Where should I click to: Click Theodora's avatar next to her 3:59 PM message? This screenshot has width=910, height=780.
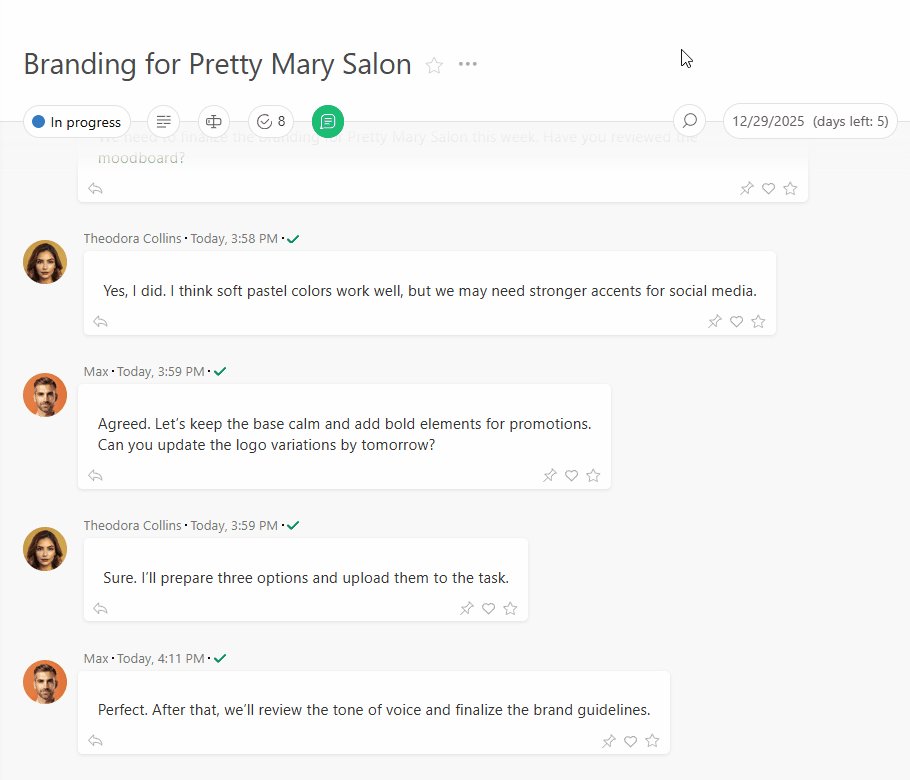click(44, 549)
